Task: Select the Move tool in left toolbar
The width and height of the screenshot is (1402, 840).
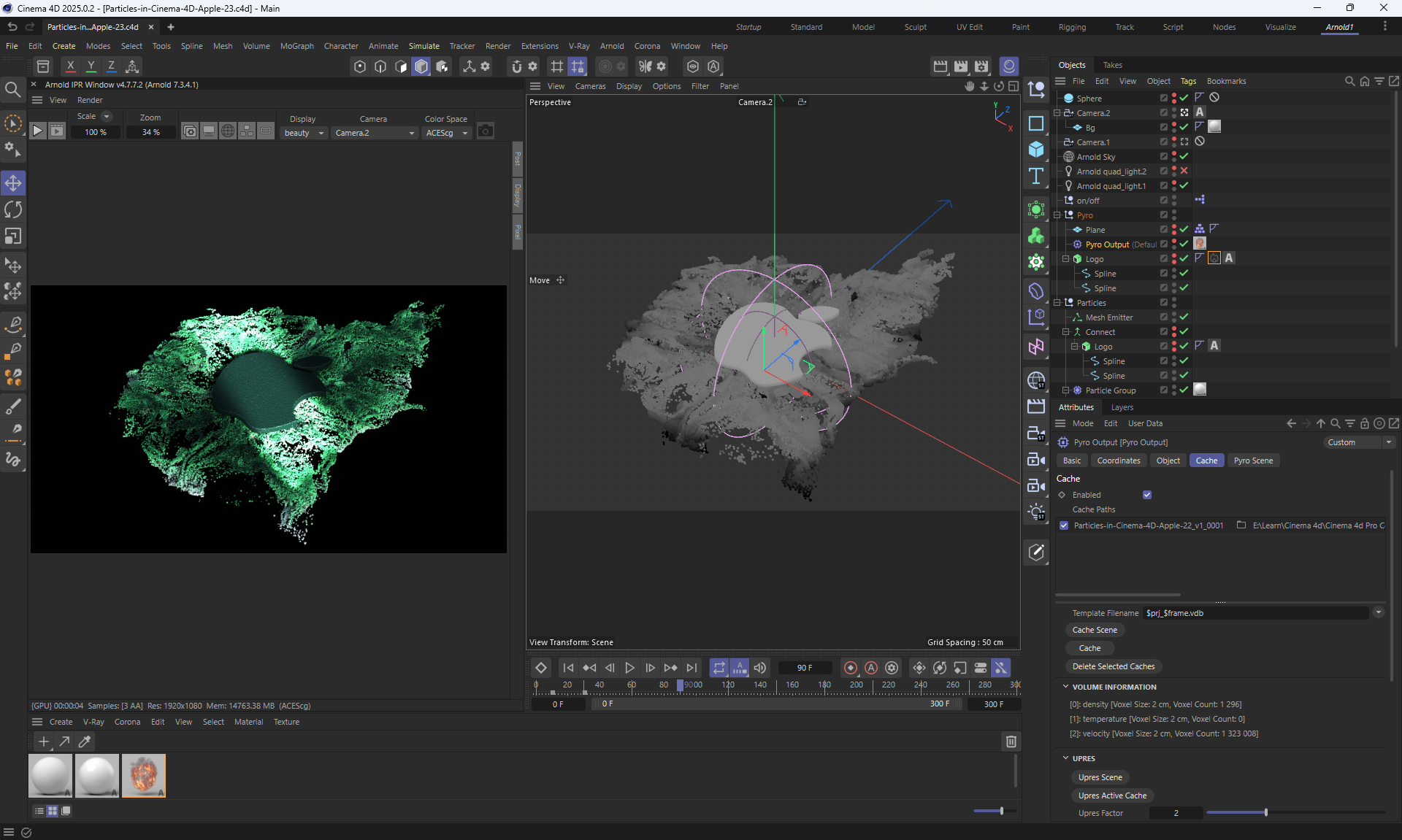Action: point(13,182)
